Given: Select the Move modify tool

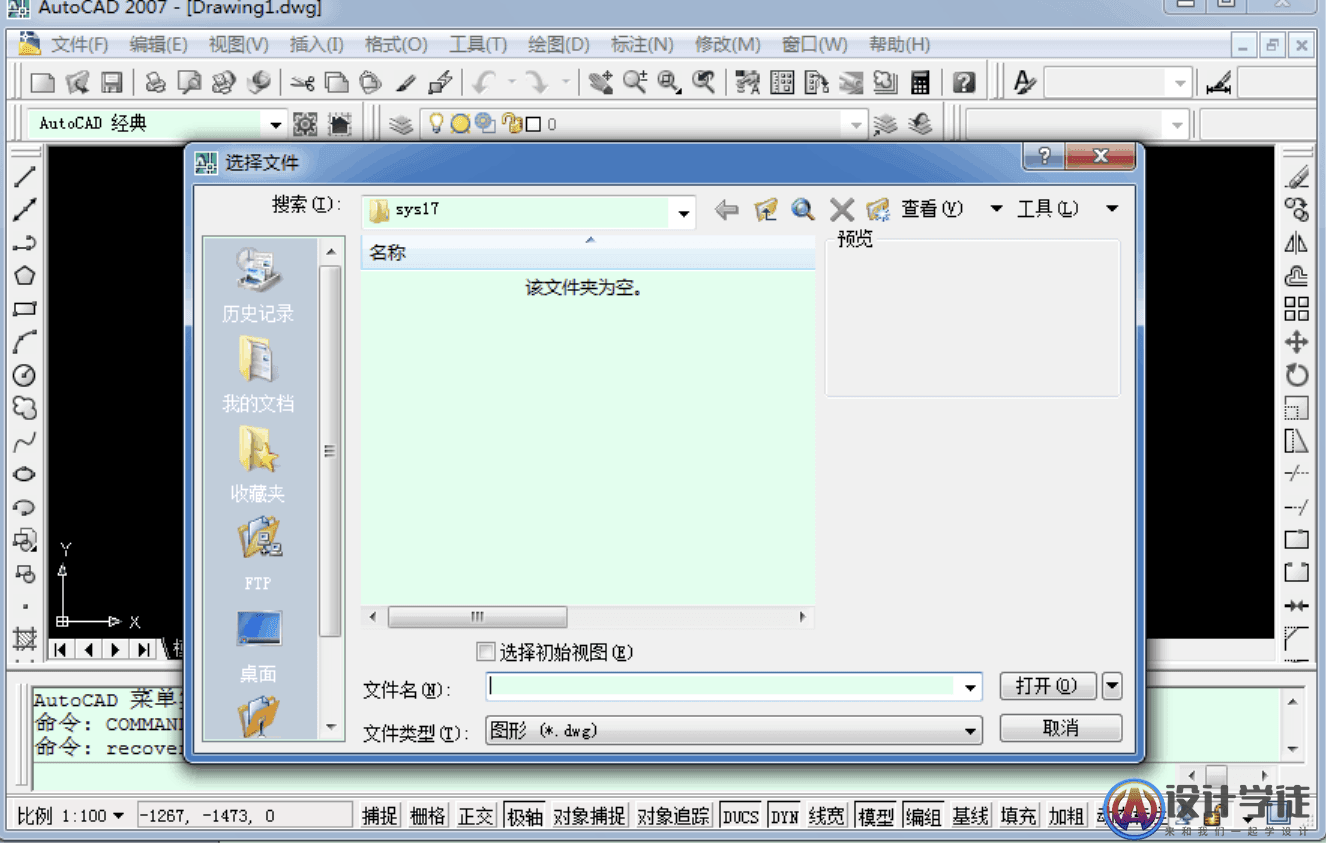Looking at the screenshot, I should tap(1296, 342).
